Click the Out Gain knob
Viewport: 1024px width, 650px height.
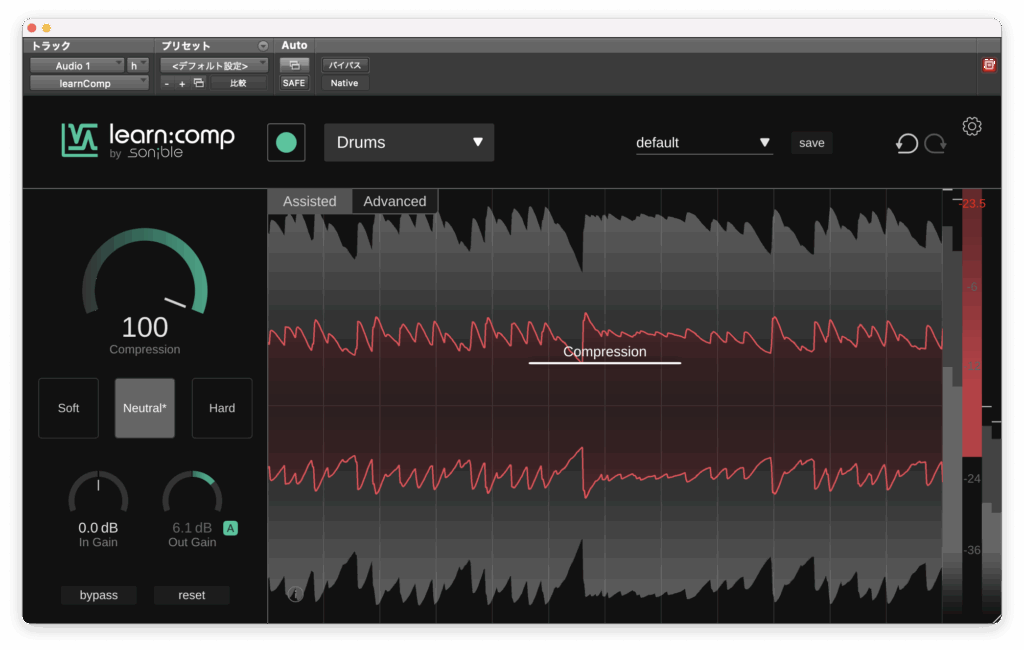tap(192, 493)
